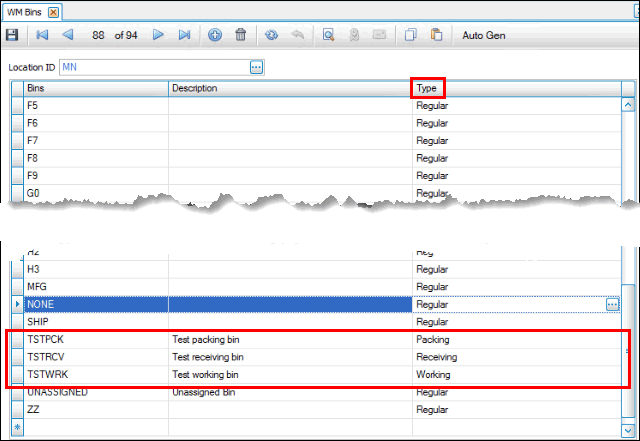Add a new record with plus icon
Image resolution: width=640 pixels, height=441 pixels.
[215, 35]
